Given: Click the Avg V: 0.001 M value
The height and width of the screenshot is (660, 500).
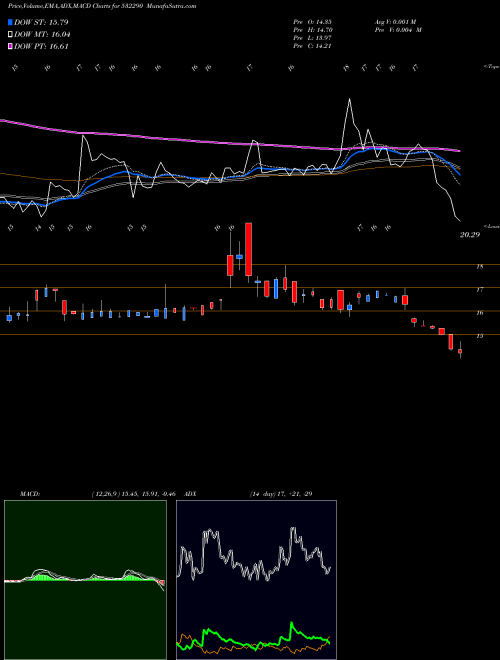Looking at the screenshot, I should pos(398,21).
